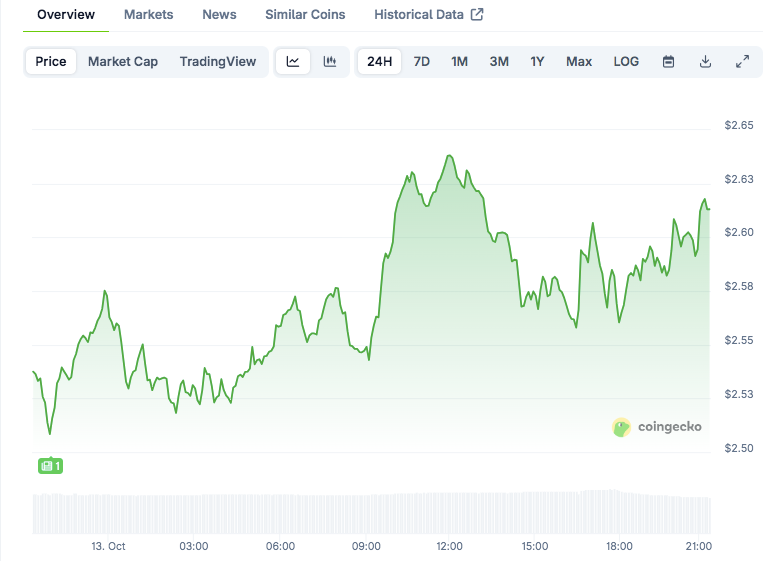Select the Market Cap chart mode

(x=123, y=61)
